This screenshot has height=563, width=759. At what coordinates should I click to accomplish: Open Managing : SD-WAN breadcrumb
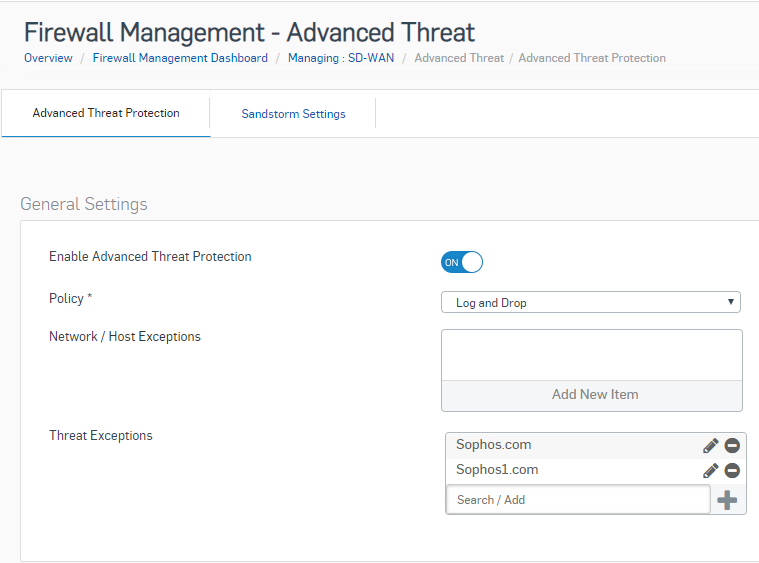(x=341, y=58)
